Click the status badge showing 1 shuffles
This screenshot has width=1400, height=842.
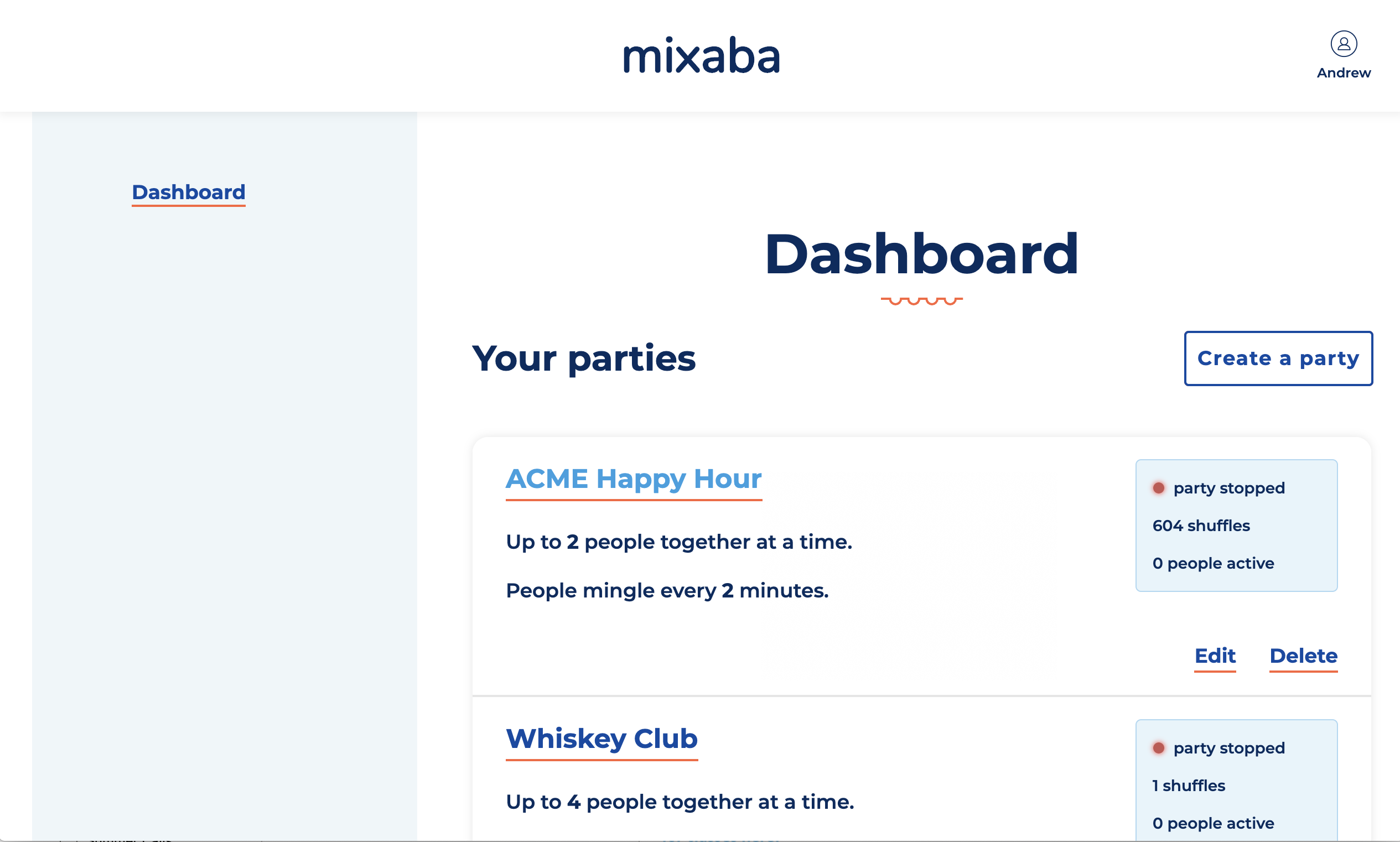coord(1187,784)
